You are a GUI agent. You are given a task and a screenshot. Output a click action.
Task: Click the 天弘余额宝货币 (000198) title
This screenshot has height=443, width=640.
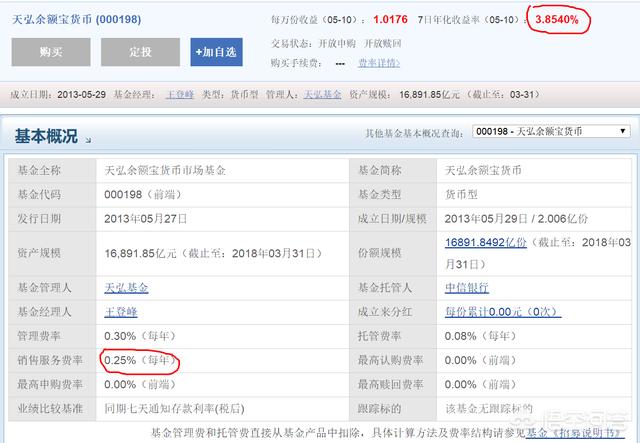(76, 19)
